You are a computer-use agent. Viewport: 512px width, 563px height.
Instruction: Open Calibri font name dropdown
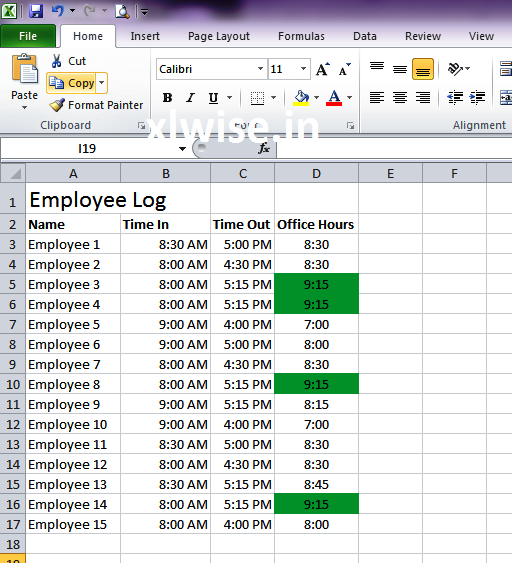click(260, 69)
